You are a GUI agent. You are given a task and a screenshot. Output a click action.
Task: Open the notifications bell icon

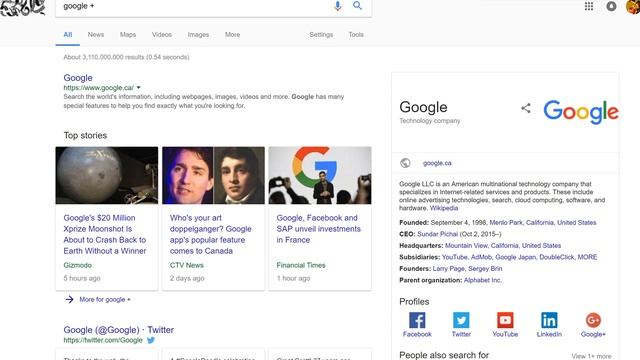pyautogui.click(x=611, y=6)
